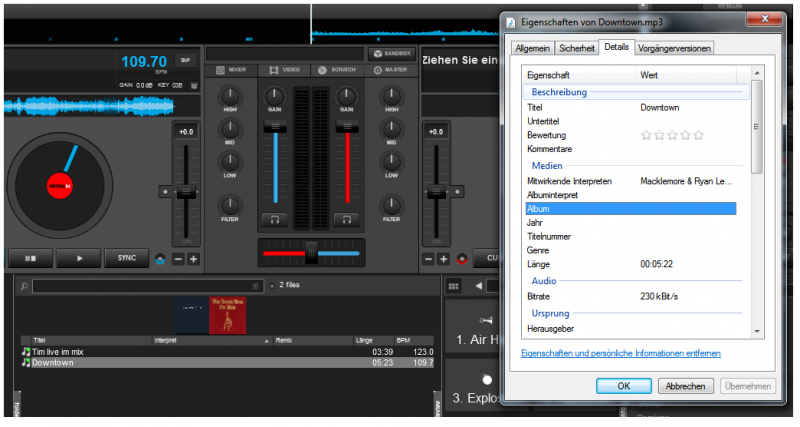
Task: Open the SANDBOX mode icon
Action: click(x=391, y=54)
